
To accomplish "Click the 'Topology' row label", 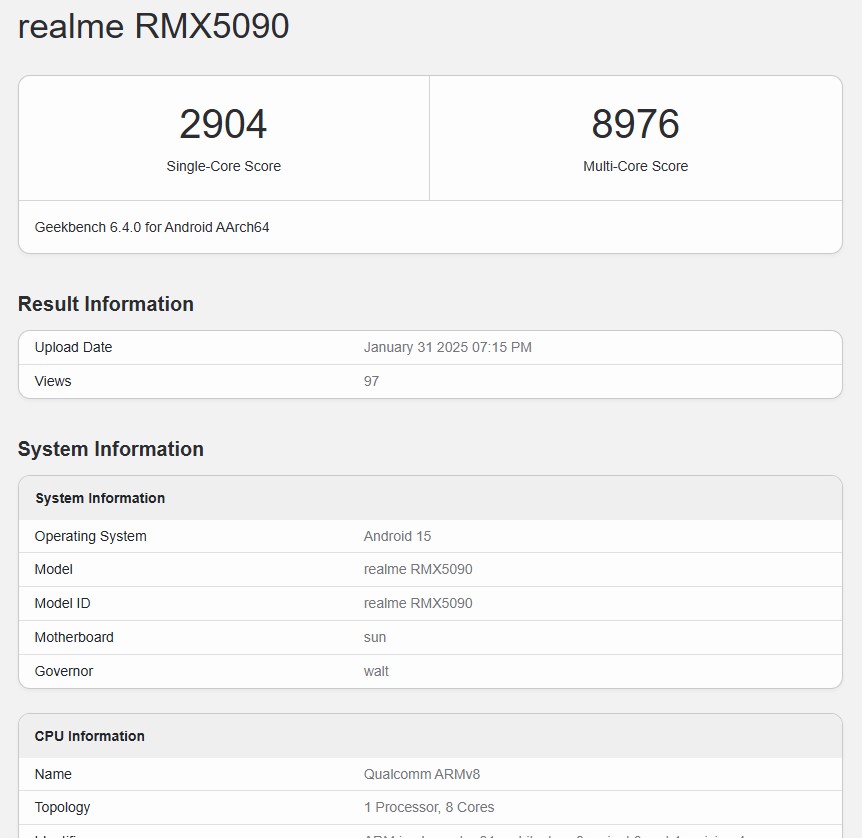I will 62,807.
